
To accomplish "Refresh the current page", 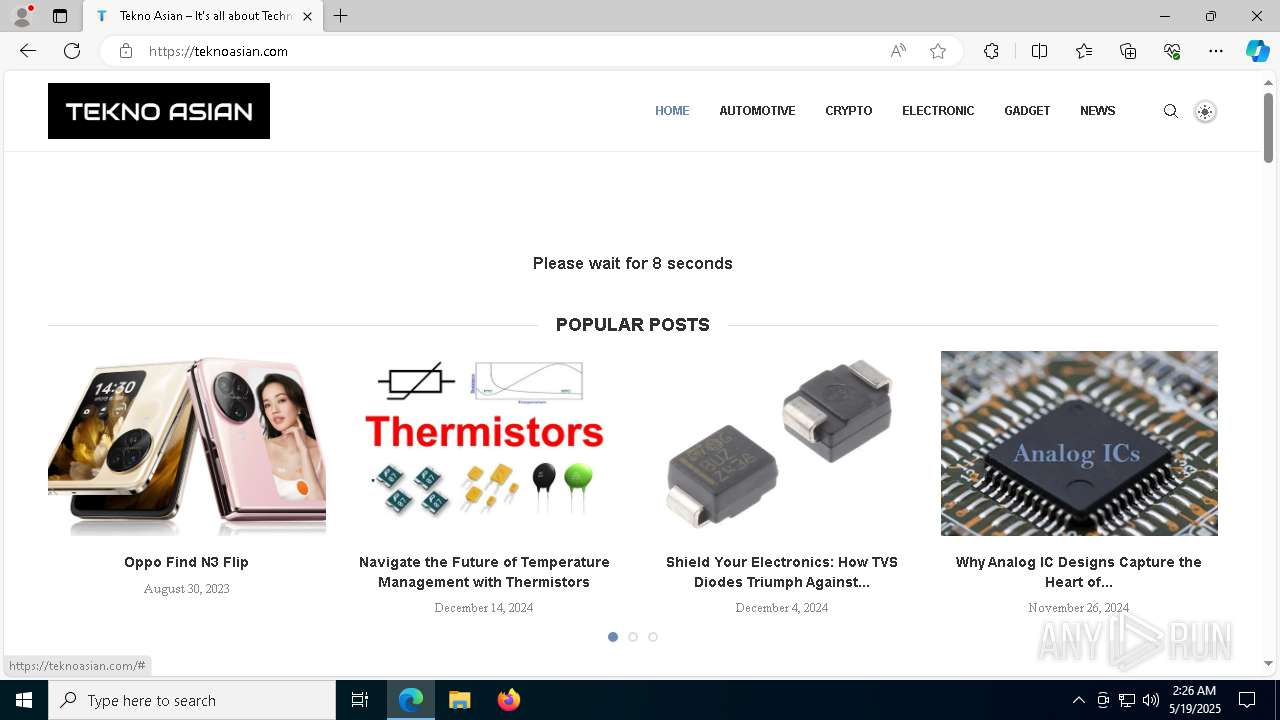I will (72, 51).
